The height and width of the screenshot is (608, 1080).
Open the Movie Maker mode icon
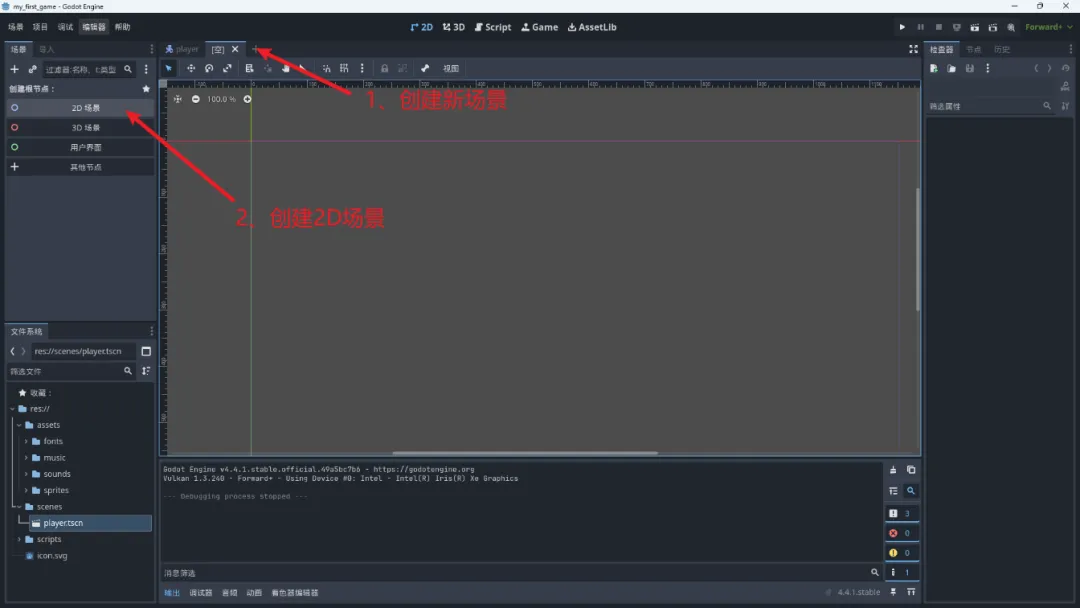1010,27
